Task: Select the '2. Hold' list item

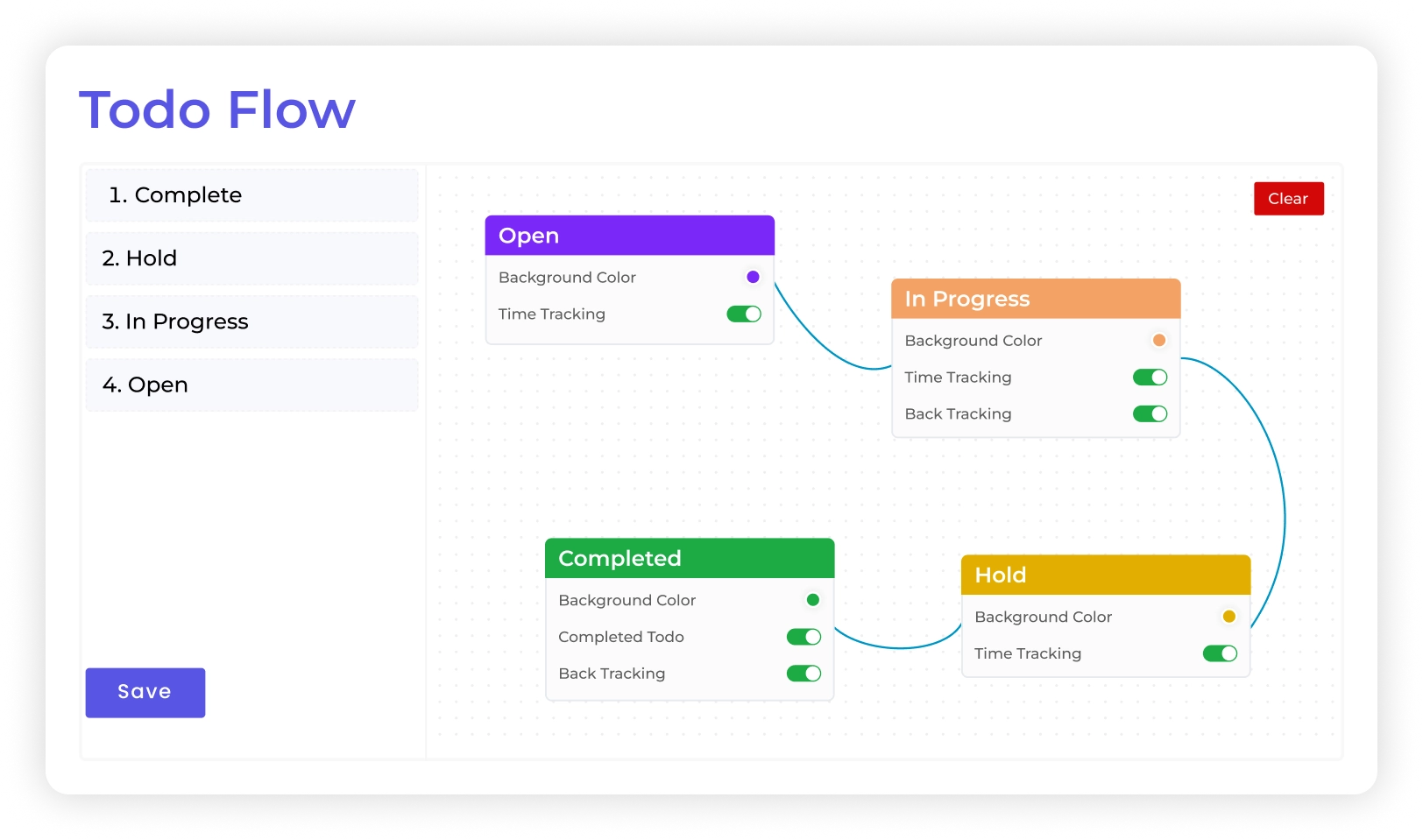Action: coord(251,258)
